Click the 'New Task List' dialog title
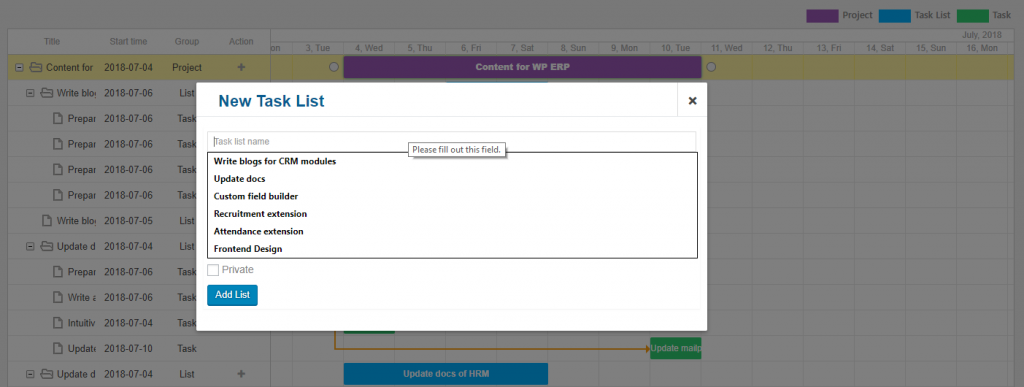Viewport: 1024px width, 387px height. coord(271,101)
